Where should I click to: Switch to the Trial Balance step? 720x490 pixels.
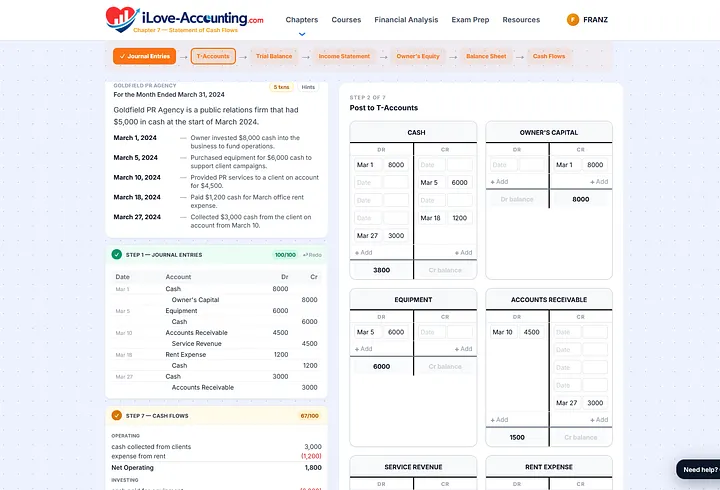tap(274, 56)
